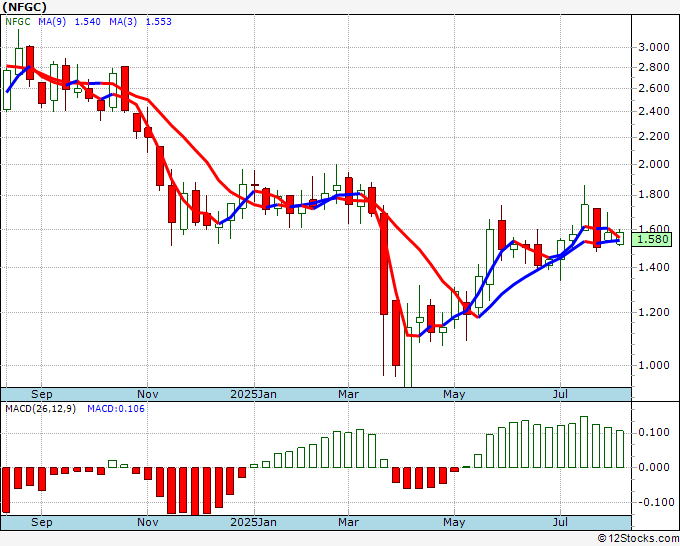Image resolution: width=680 pixels, height=546 pixels.
Task: Click the 2.000 price axis label
Action: coord(654,164)
